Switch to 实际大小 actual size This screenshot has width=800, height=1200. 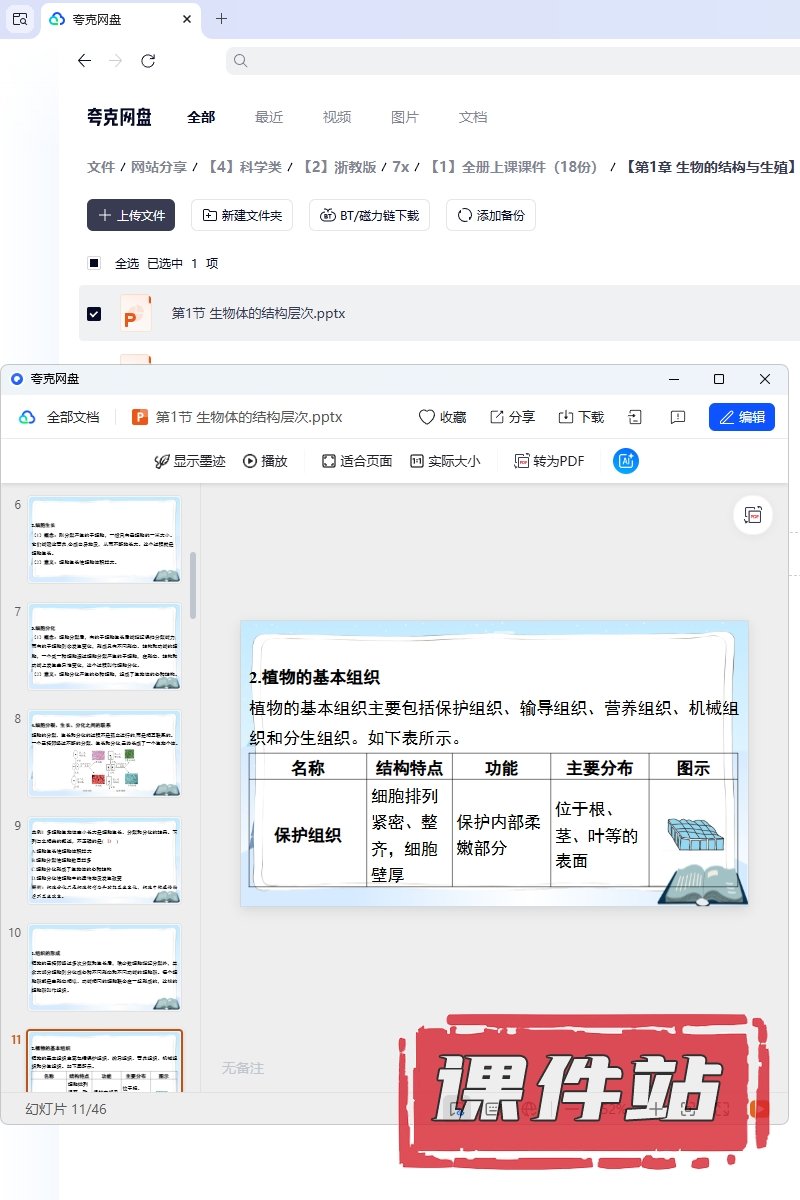[417, 461]
